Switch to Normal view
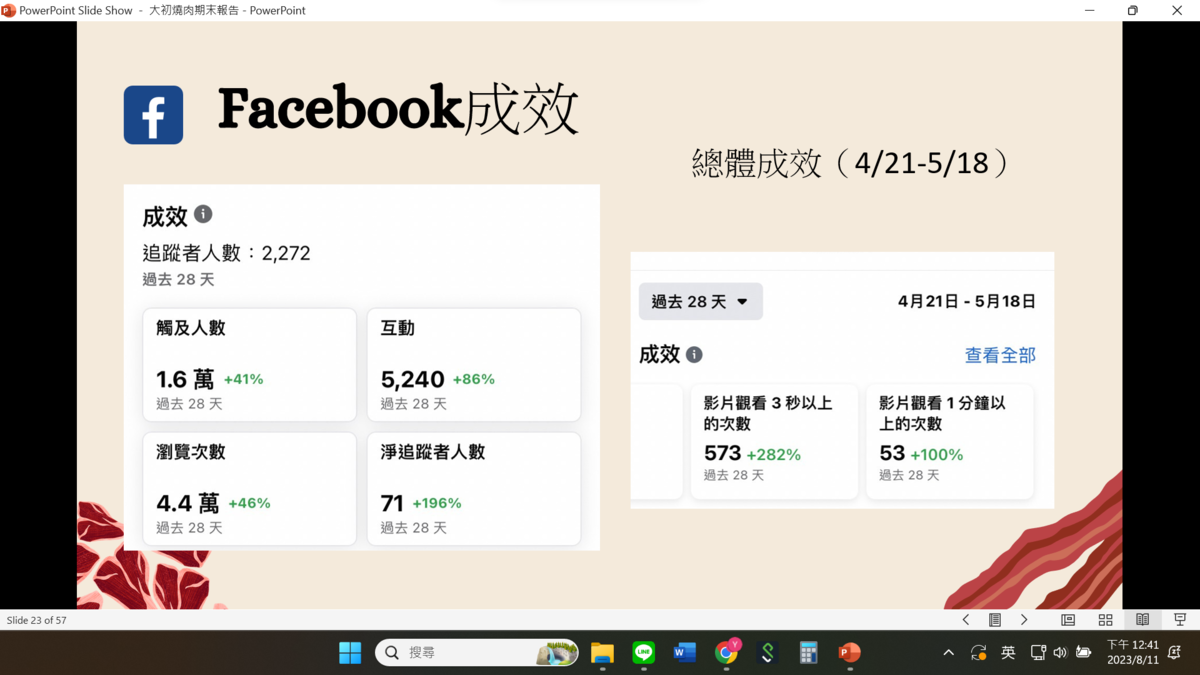The width and height of the screenshot is (1200, 675). [1068, 620]
